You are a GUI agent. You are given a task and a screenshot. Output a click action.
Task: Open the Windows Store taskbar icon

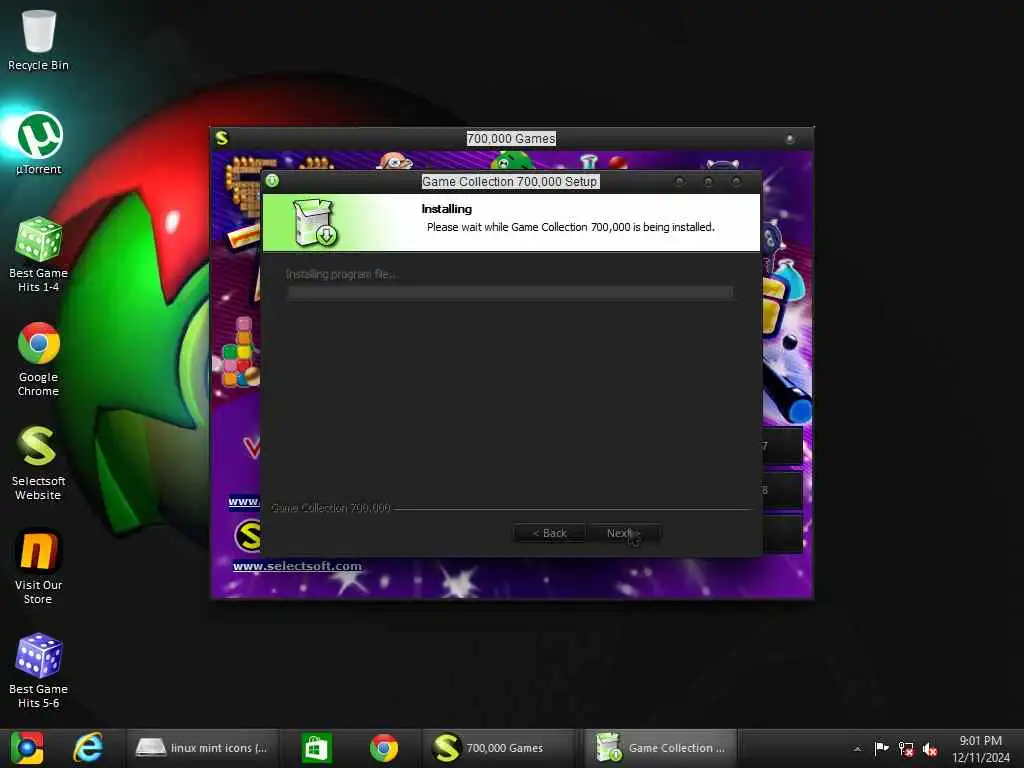tap(317, 748)
